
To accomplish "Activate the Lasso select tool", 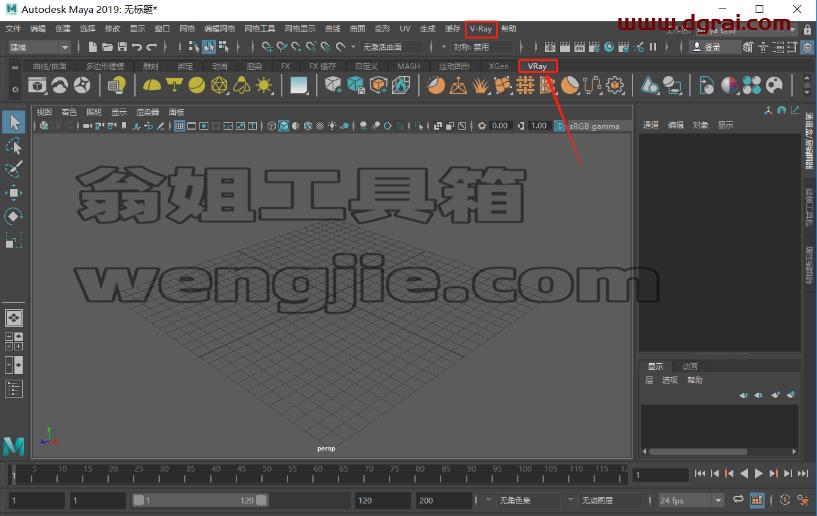I will [x=14, y=146].
